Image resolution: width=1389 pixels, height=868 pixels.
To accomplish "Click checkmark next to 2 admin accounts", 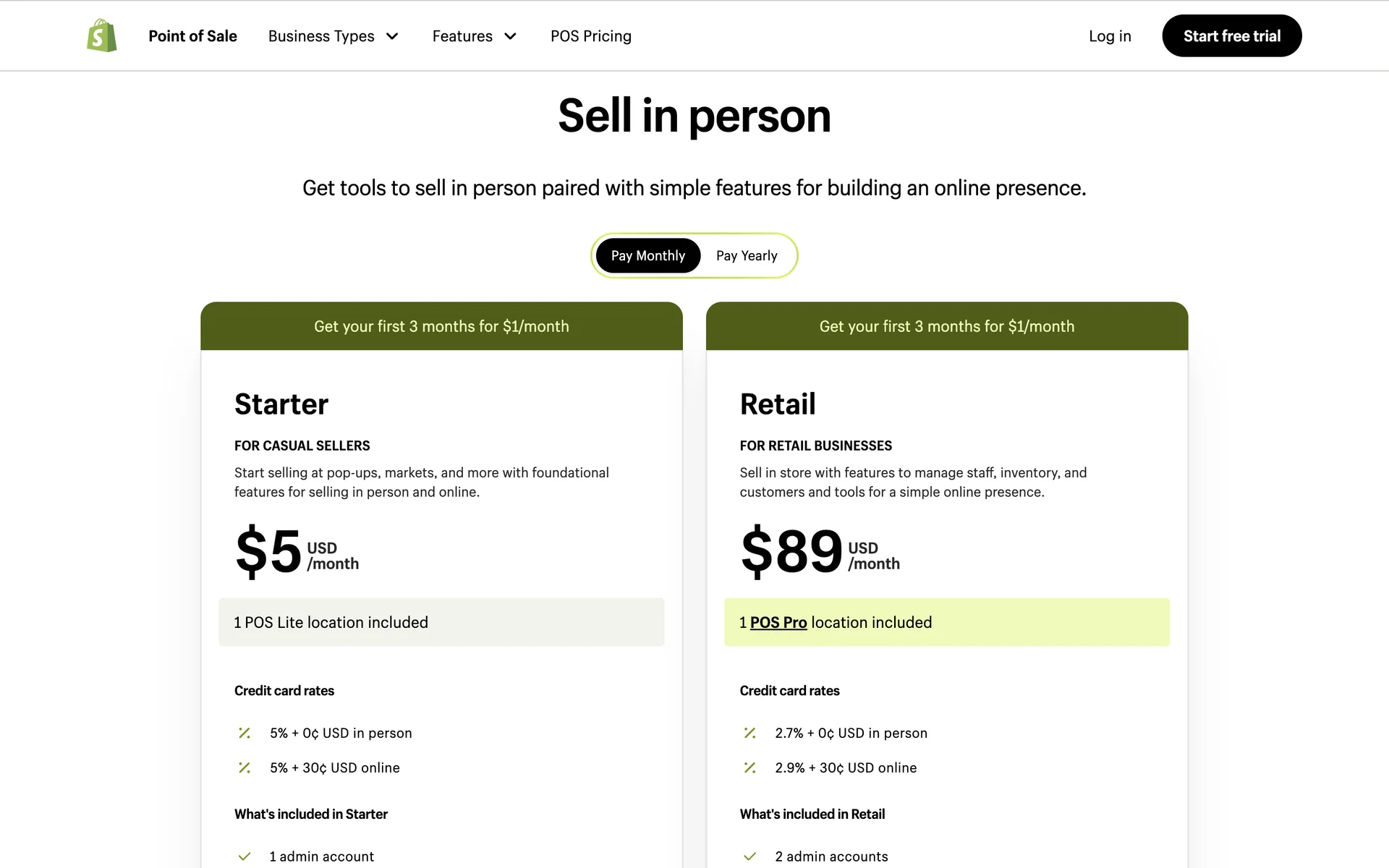I will (x=749, y=856).
